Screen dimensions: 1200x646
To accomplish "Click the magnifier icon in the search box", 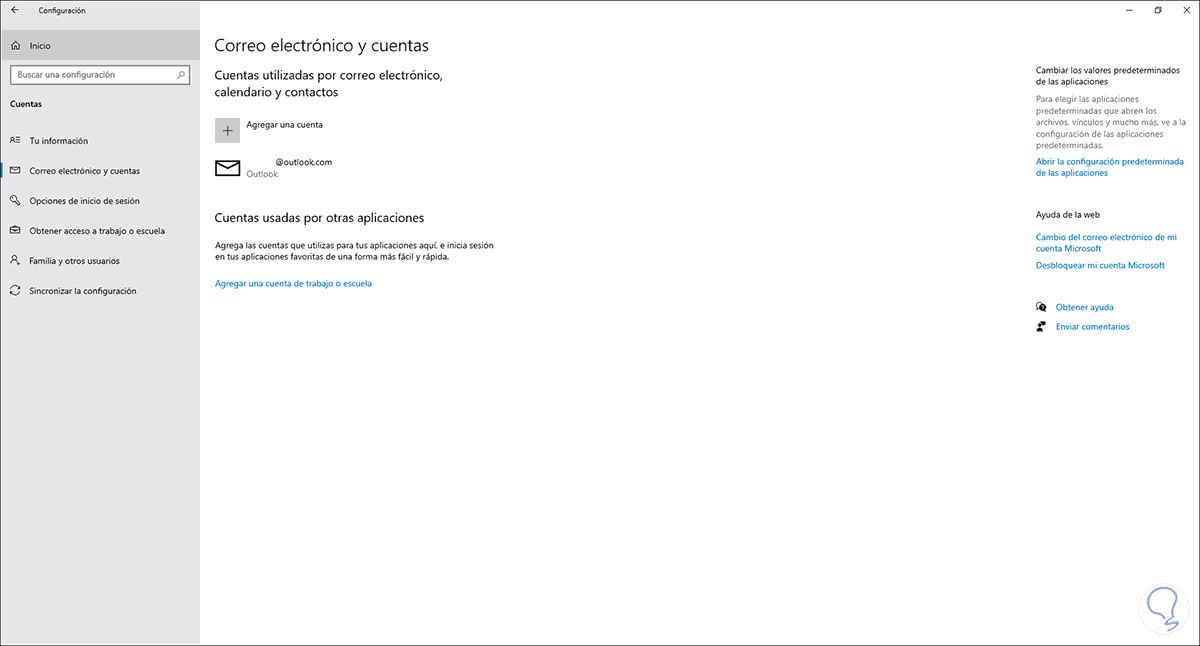I will [181, 74].
